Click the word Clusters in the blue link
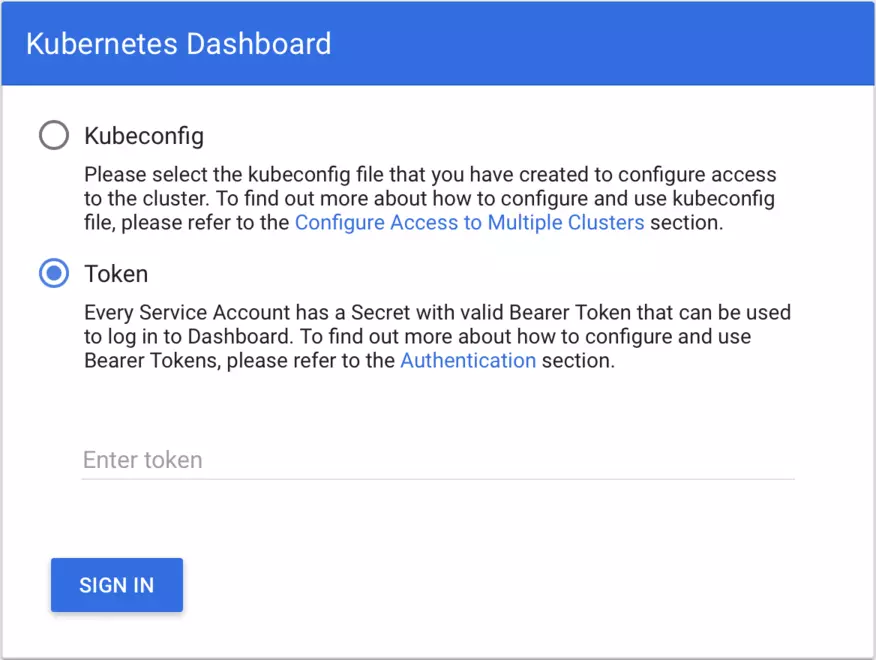876x660 pixels. (606, 222)
